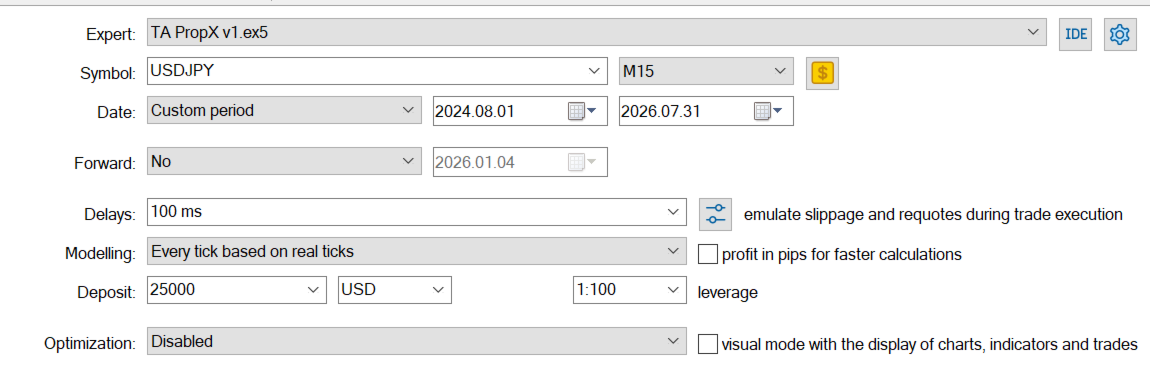Open expert settings gear icon
The height and width of the screenshot is (391, 1150).
coord(1119,34)
